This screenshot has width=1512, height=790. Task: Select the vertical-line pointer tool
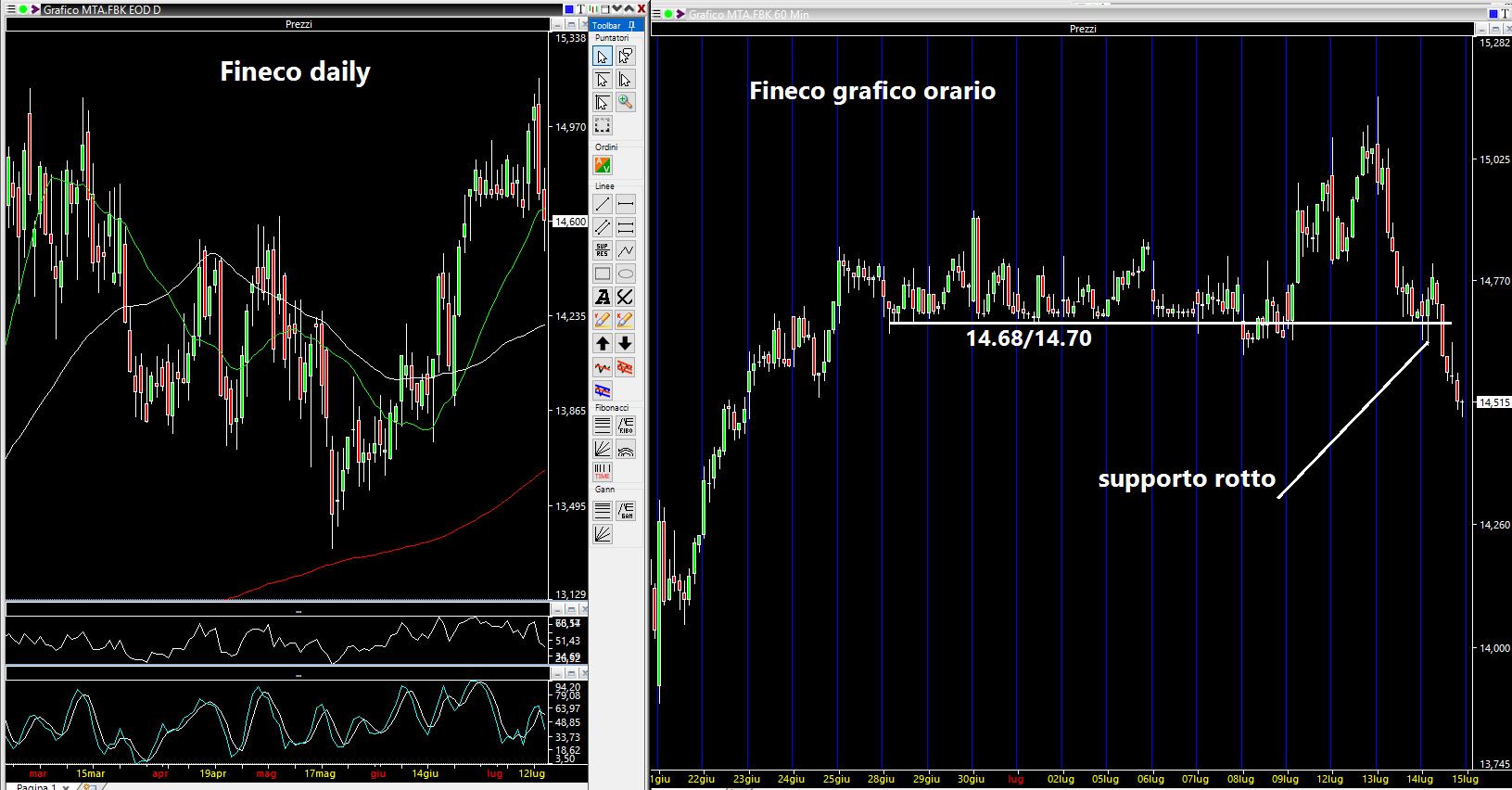(626, 80)
